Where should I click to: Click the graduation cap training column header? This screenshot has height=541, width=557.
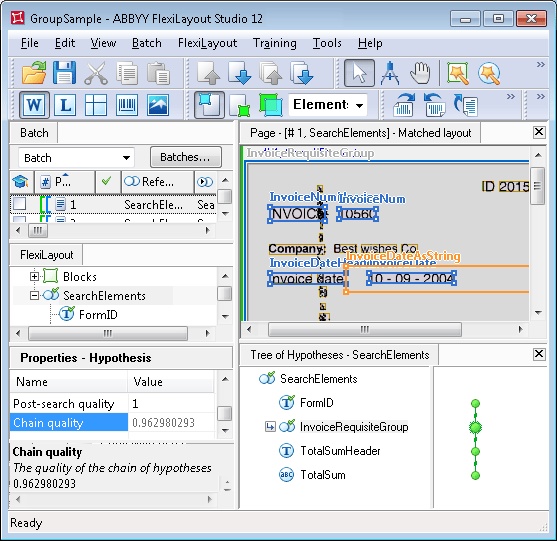point(21,182)
